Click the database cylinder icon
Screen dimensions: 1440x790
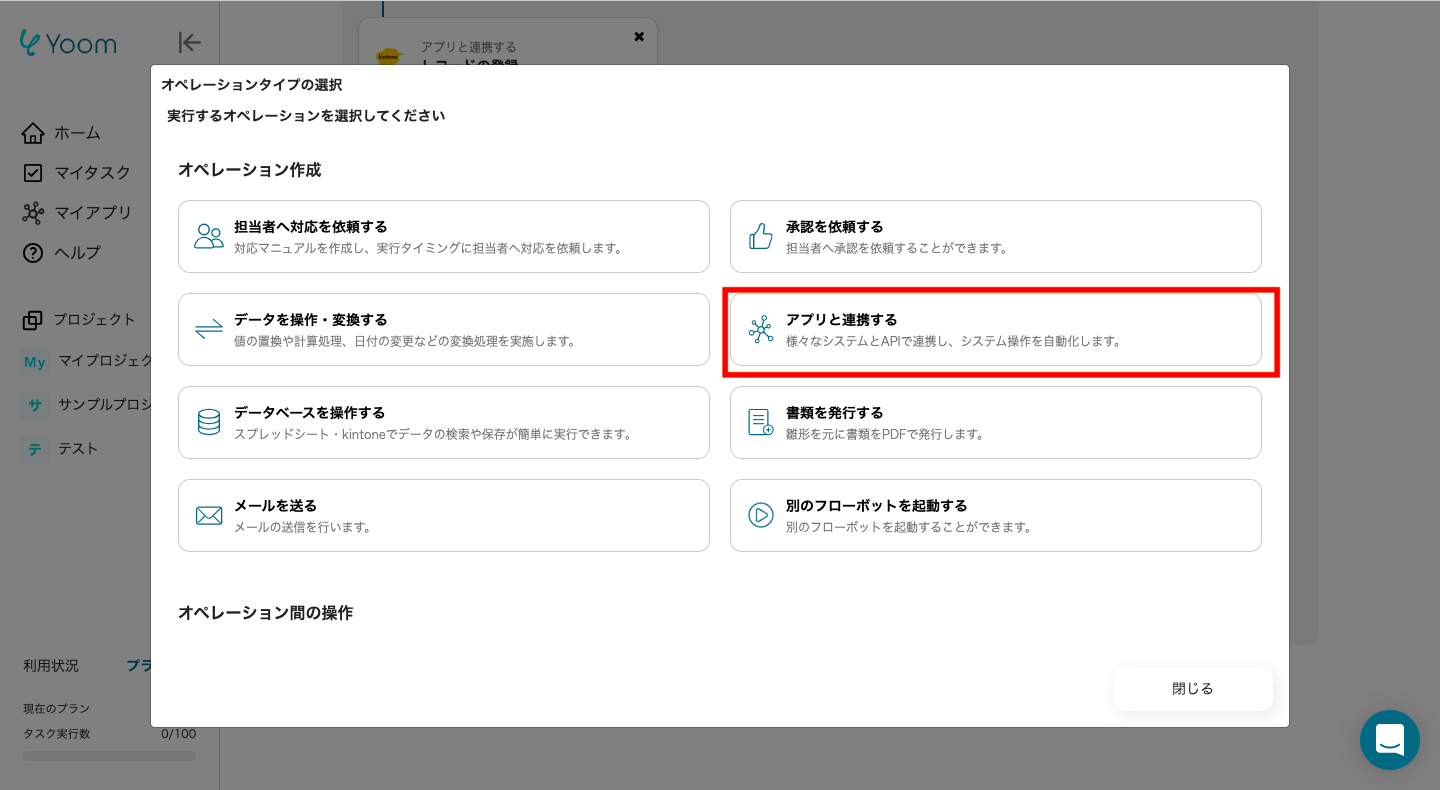pyautogui.click(x=209, y=422)
